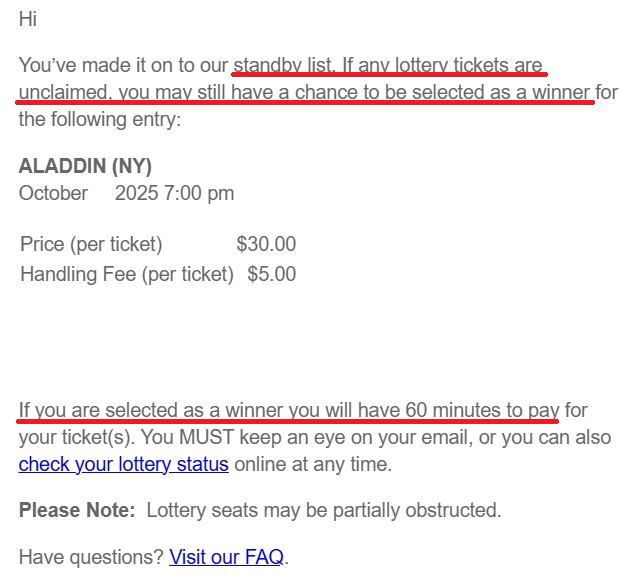Click the $30.00 ticket price
The width and height of the screenshot is (632, 581).
click(x=266, y=244)
